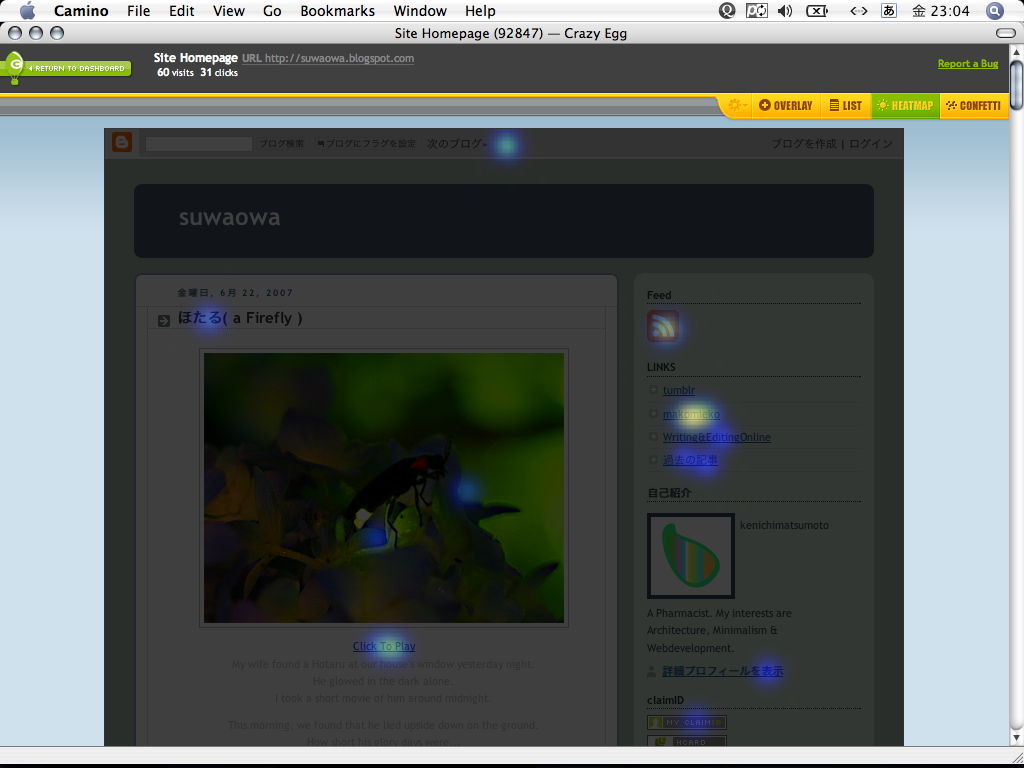Open the ほたる( a Firefly ) post title
The image size is (1024, 768).
[240, 318]
